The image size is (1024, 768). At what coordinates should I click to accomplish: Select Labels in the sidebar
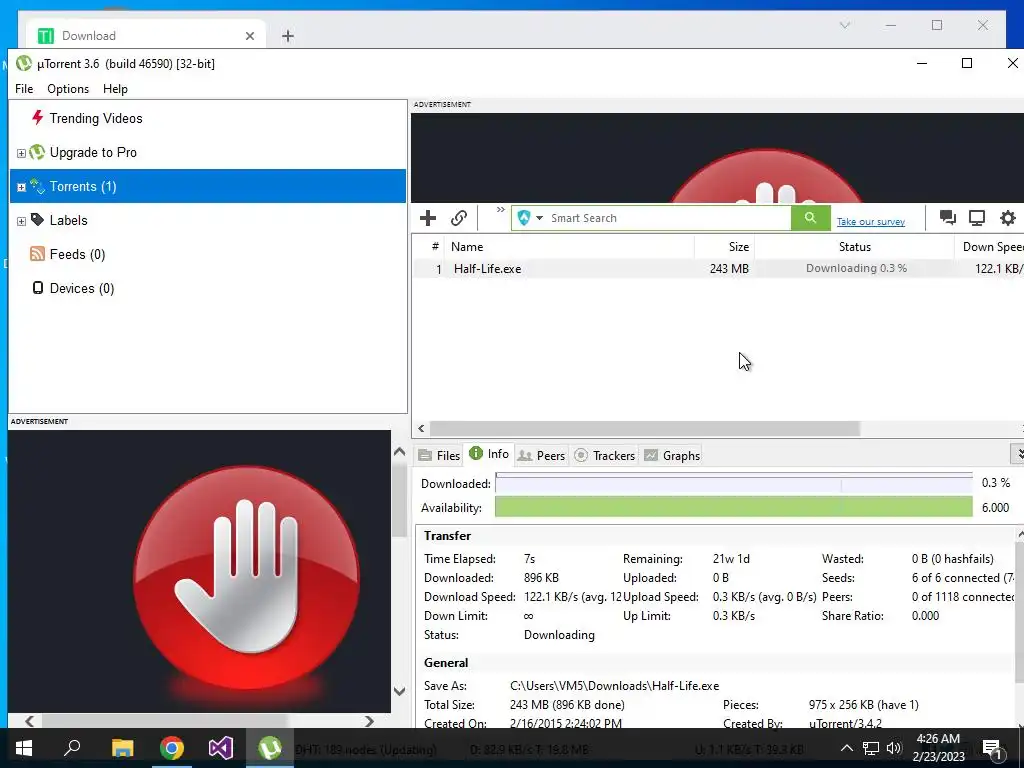click(68, 220)
